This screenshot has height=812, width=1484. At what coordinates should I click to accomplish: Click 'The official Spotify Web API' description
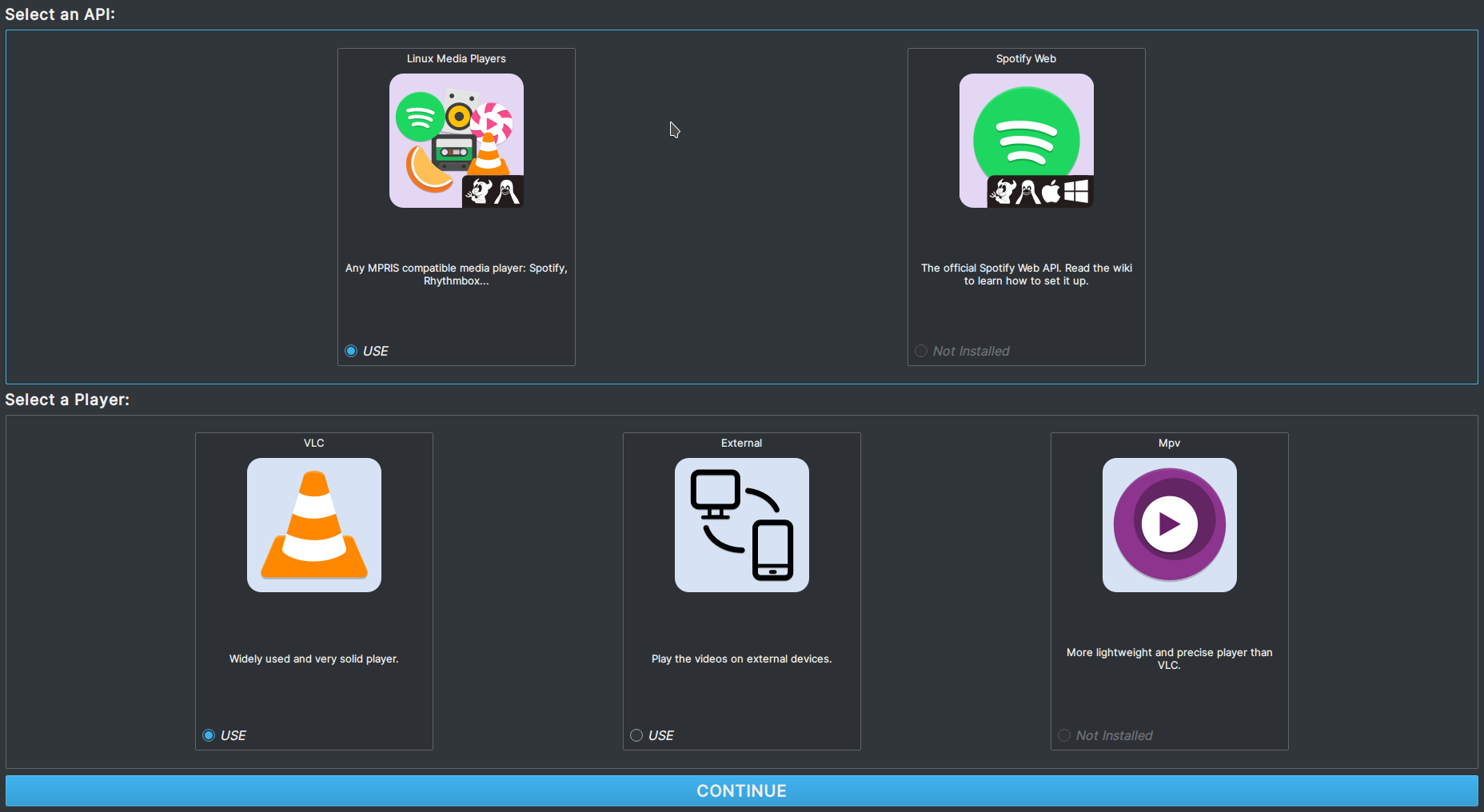[1027, 274]
